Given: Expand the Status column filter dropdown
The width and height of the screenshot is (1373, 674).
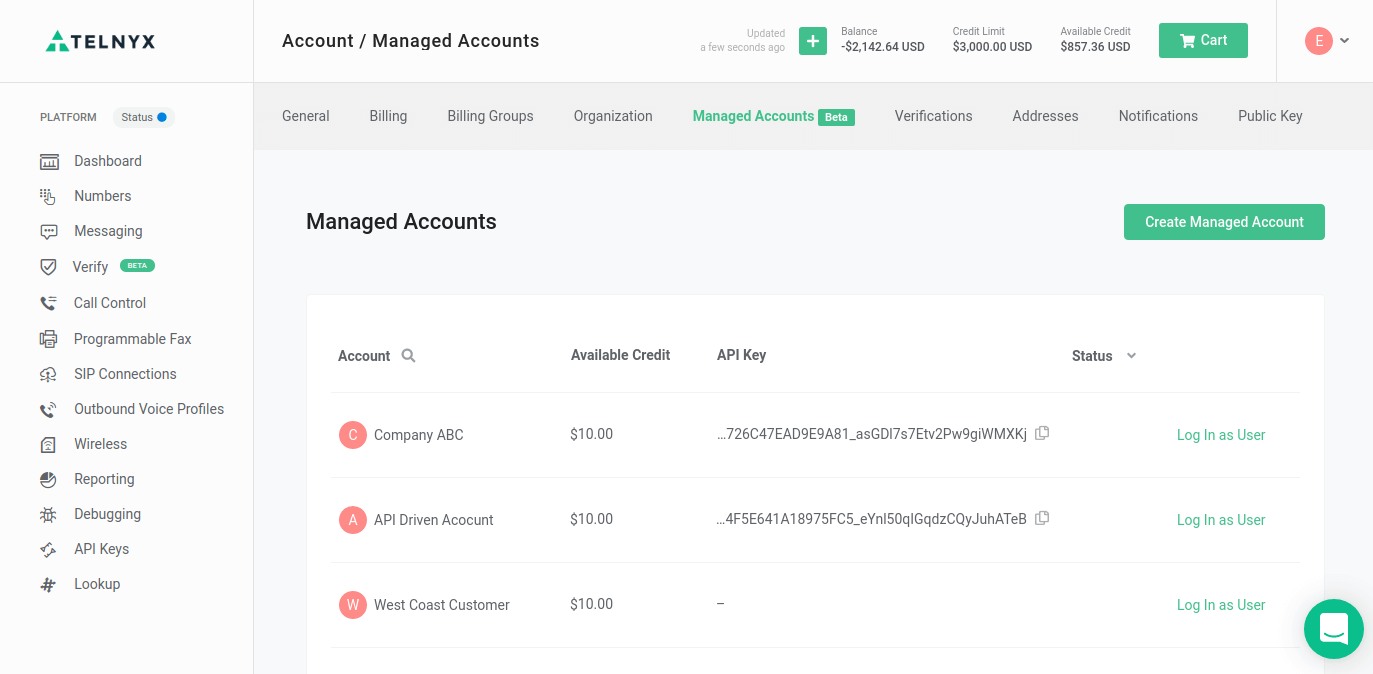Looking at the screenshot, I should pyautogui.click(x=1131, y=355).
